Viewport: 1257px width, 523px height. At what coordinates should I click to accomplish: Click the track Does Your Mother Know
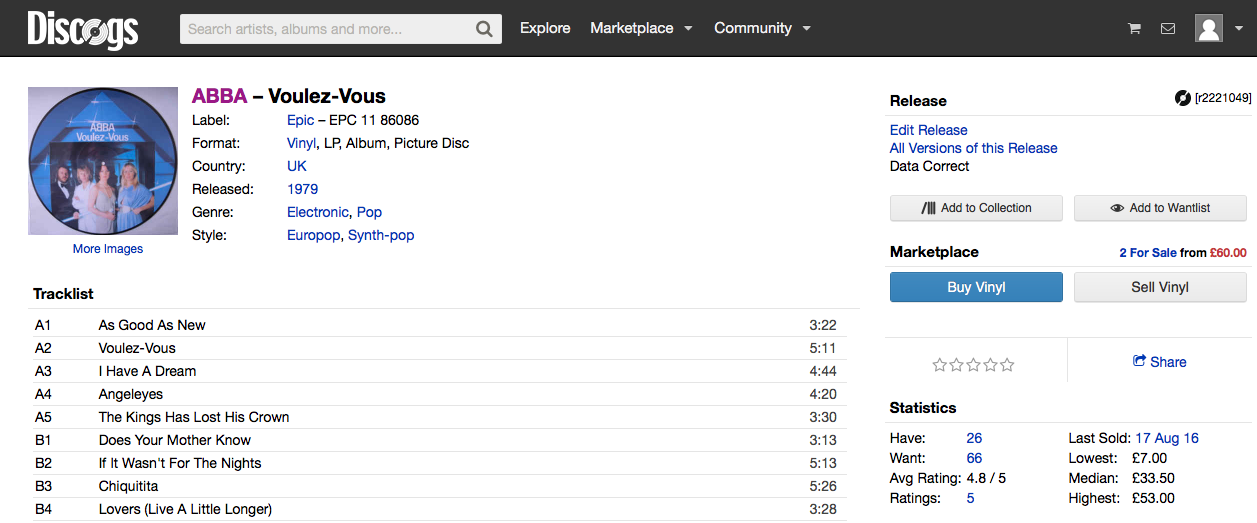point(175,440)
